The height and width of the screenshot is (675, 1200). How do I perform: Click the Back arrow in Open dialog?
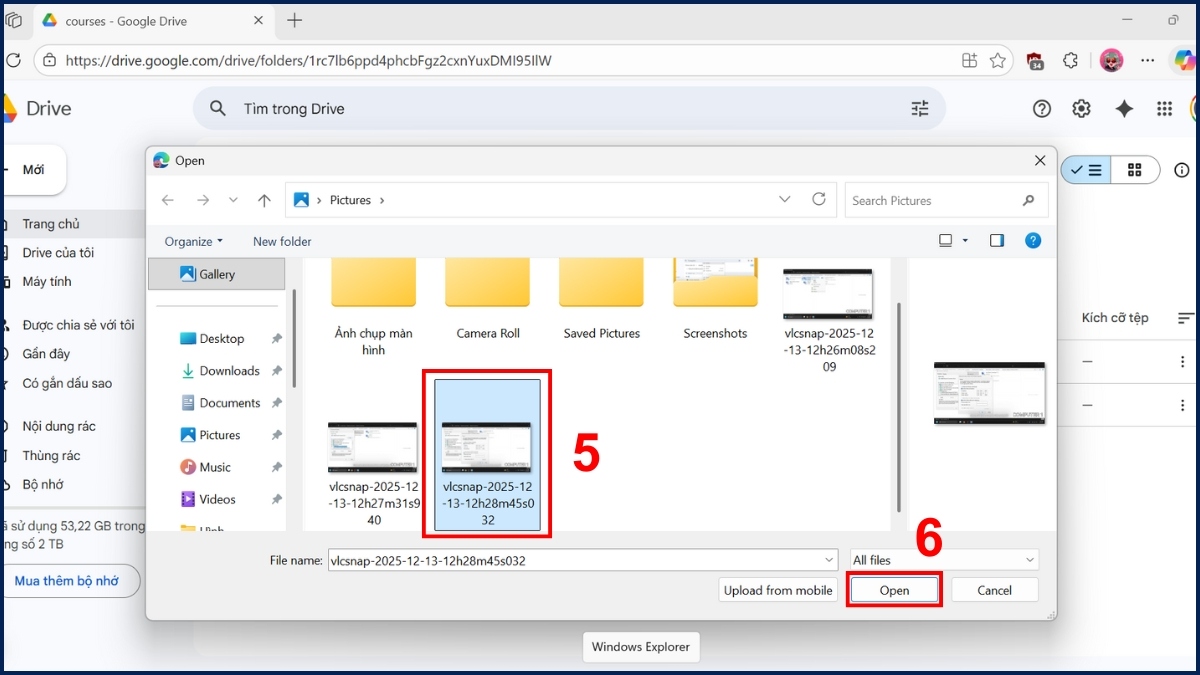coord(168,200)
